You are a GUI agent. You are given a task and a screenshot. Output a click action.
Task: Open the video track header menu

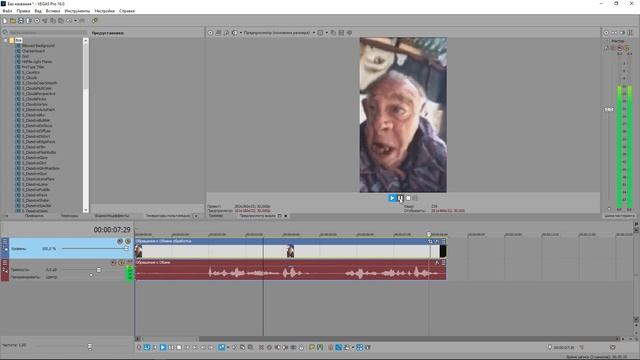(5, 241)
